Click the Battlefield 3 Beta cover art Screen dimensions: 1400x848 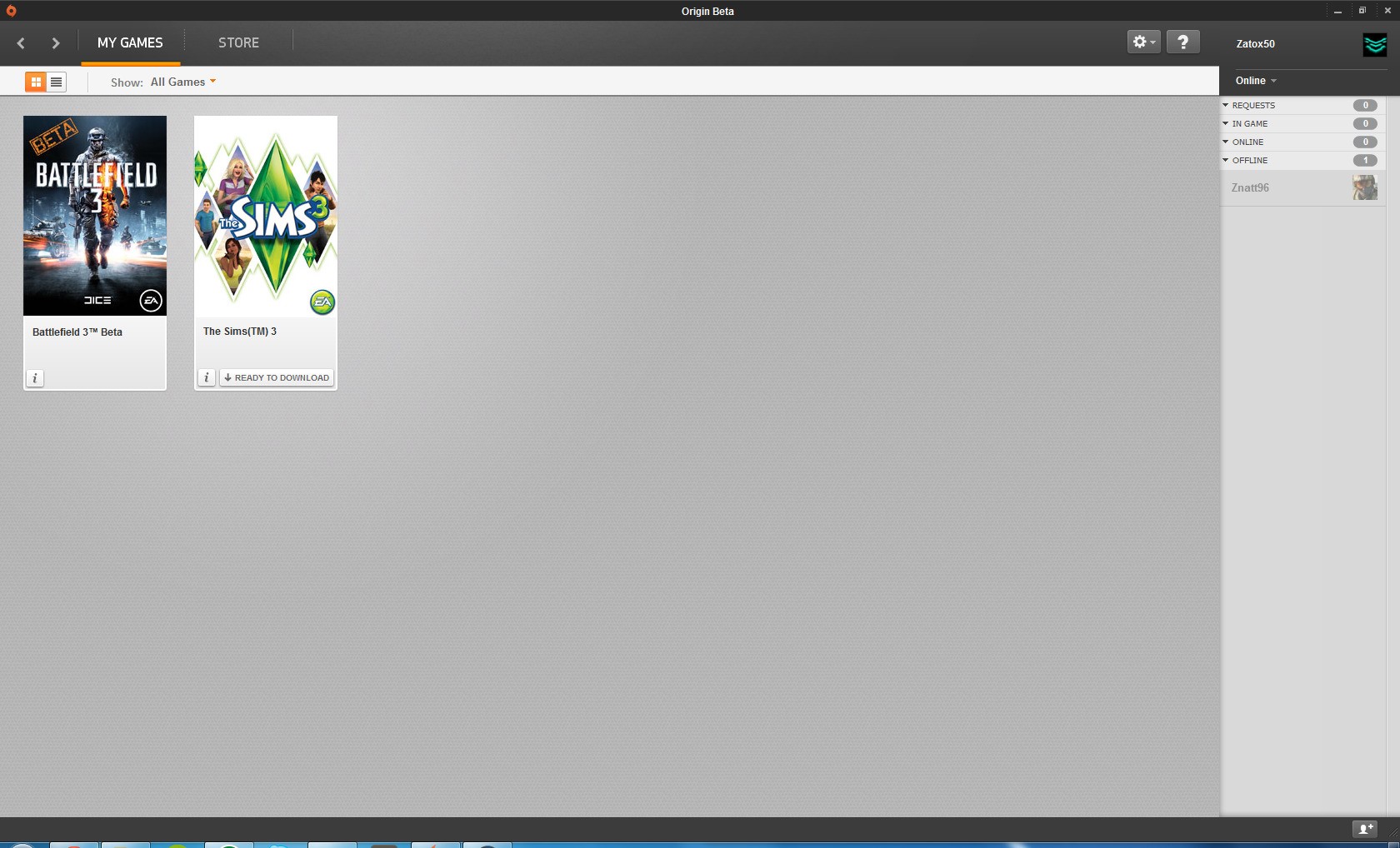click(95, 216)
